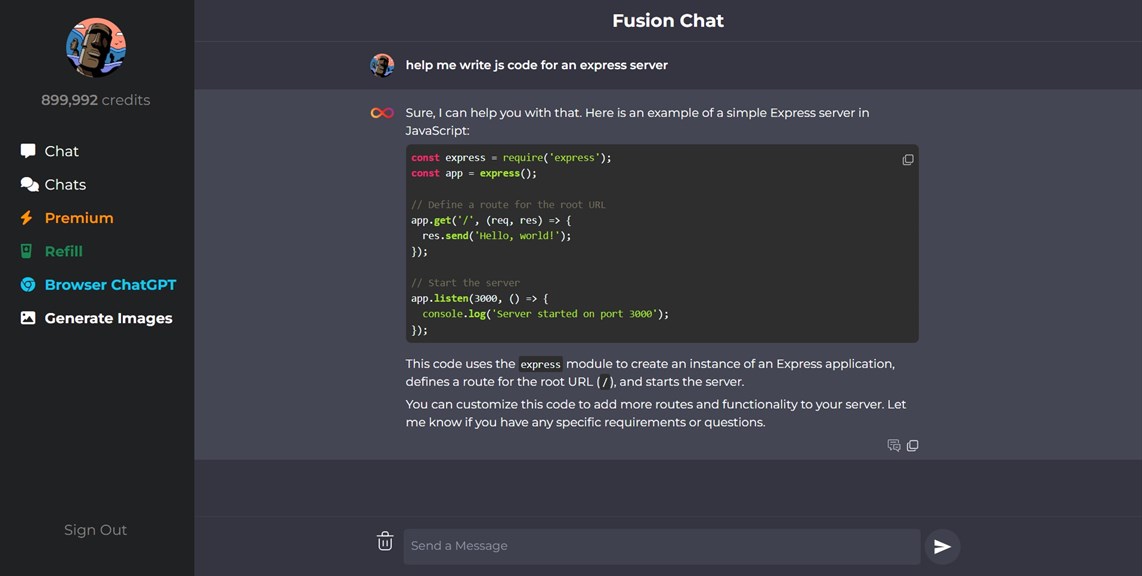Click the app.listen(3000 code line
Screen dimensions: 1142x576
click(480, 299)
